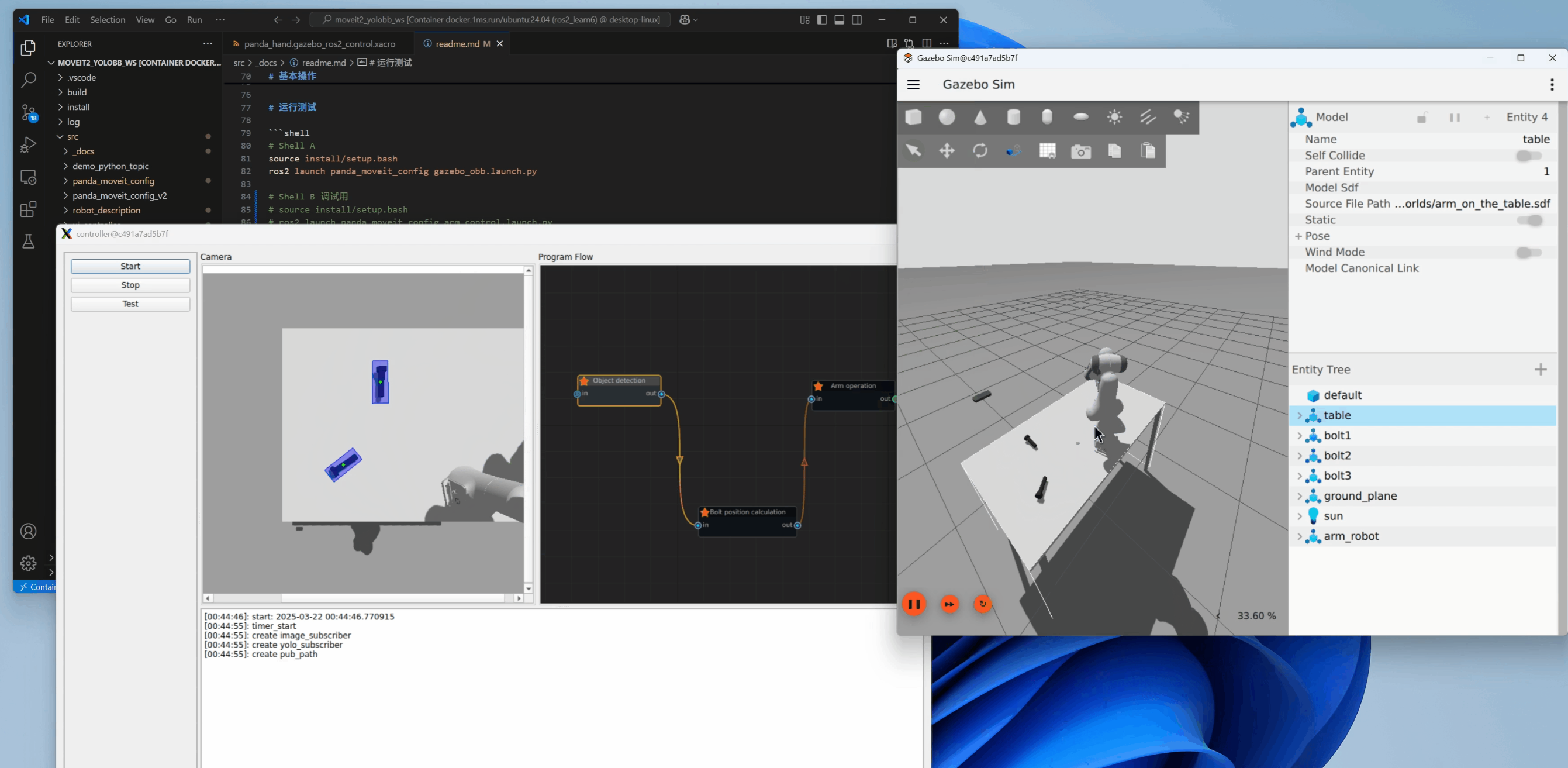1568x768 pixels.
Task: Insert a cone shape in Gazebo
Action: [980, 118]
